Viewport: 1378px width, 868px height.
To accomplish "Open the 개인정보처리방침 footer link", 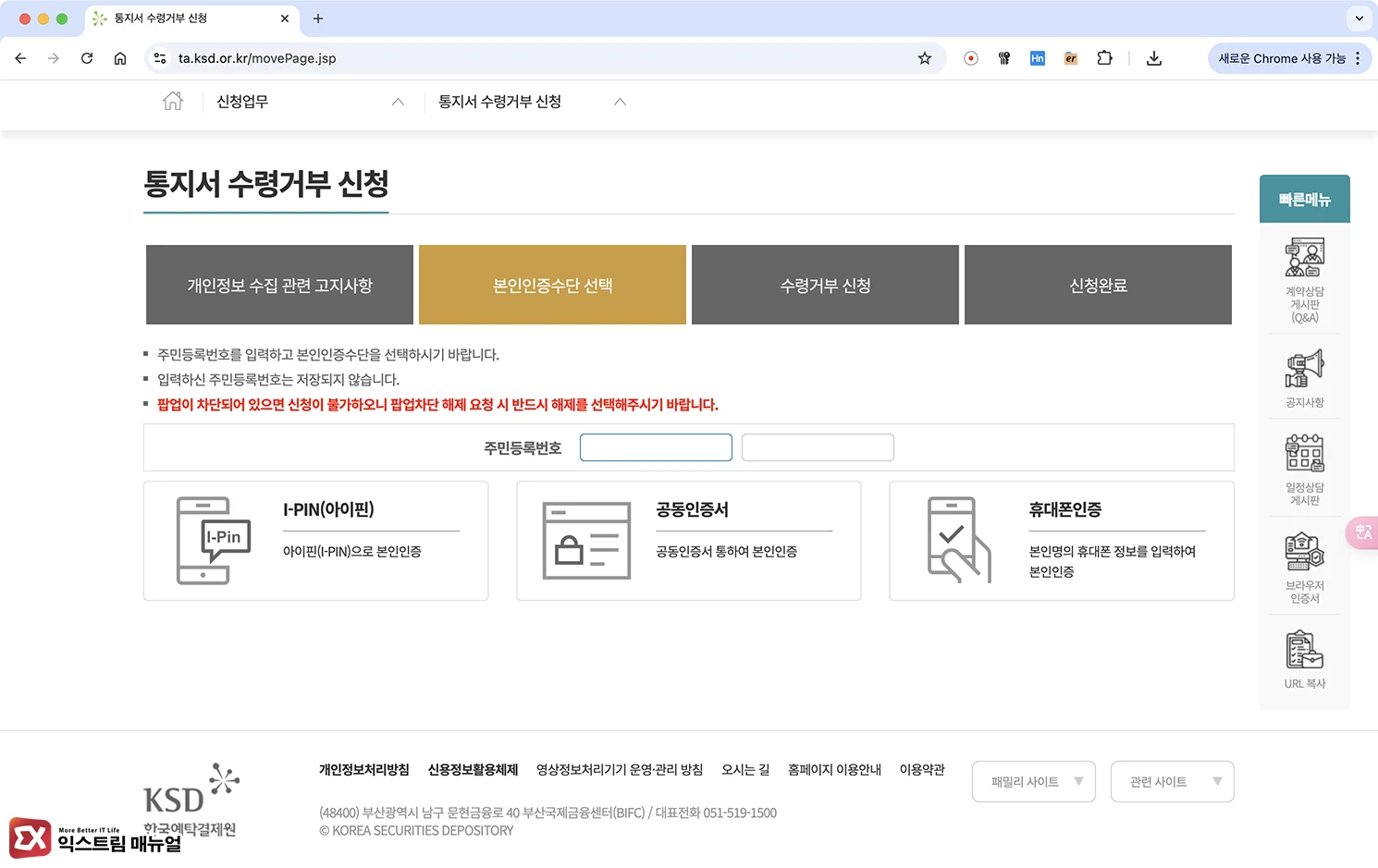I will coord(364,769).
